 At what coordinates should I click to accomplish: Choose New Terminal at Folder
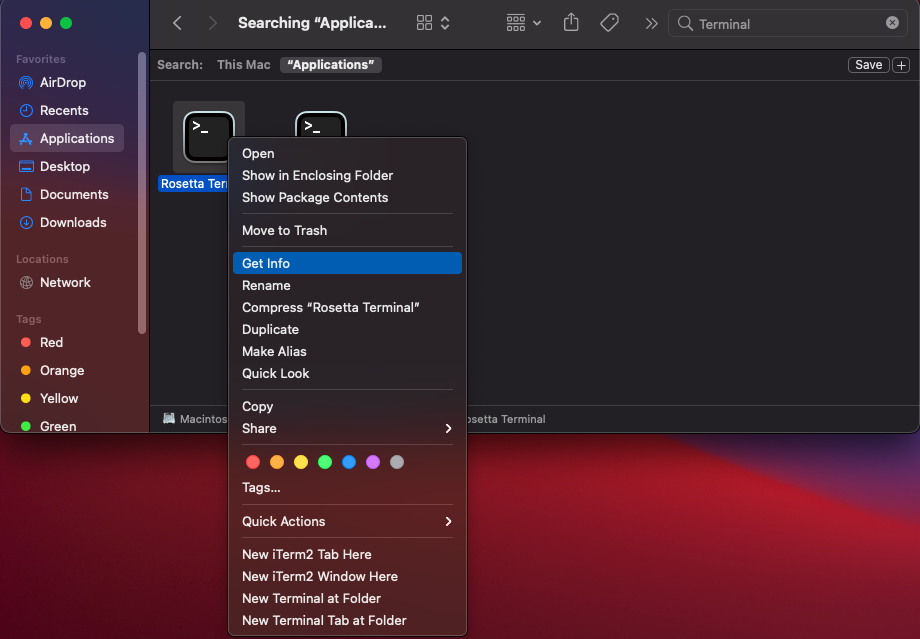[x=347, y=599]
